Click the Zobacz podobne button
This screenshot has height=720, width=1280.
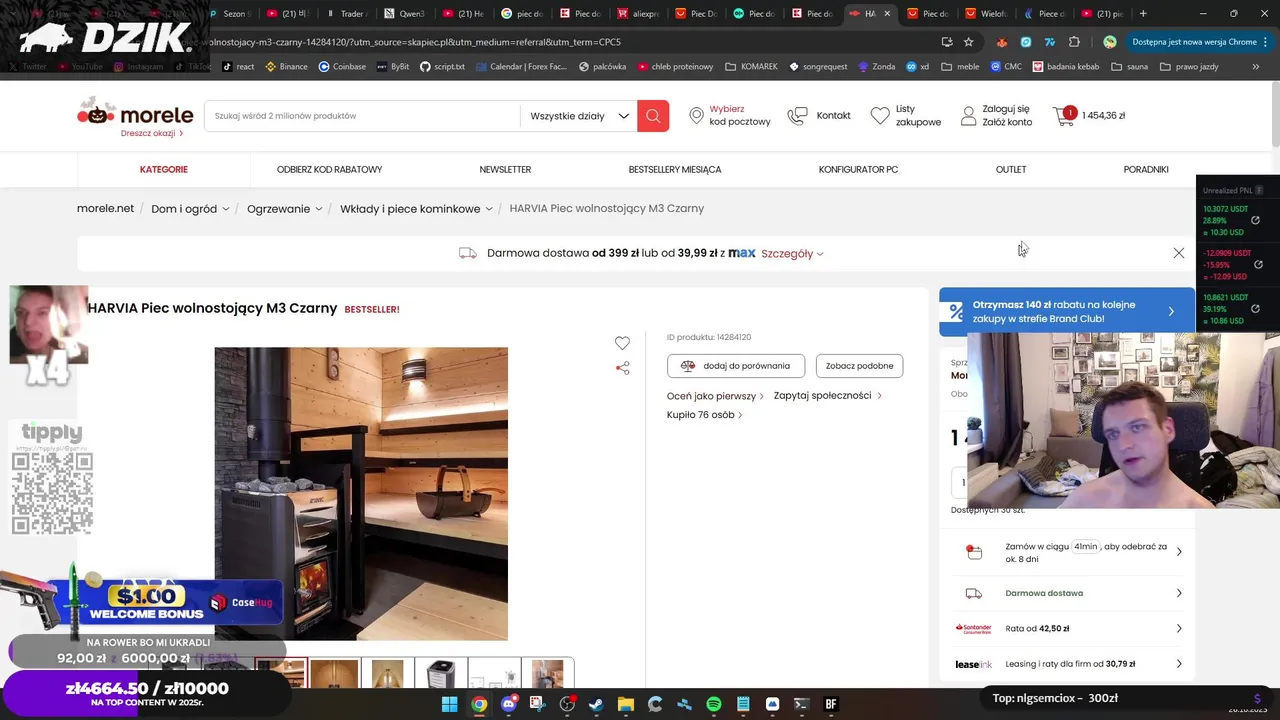coord(859,366)
